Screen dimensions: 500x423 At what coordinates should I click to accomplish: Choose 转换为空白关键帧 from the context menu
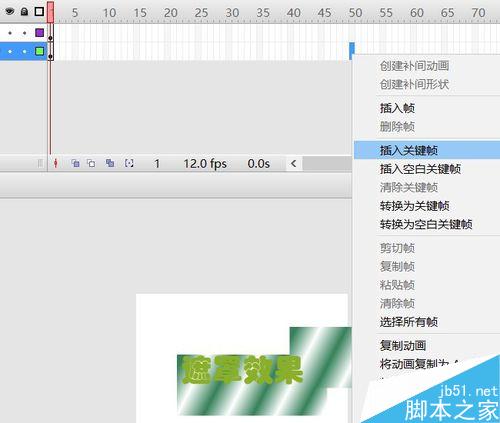426,224
